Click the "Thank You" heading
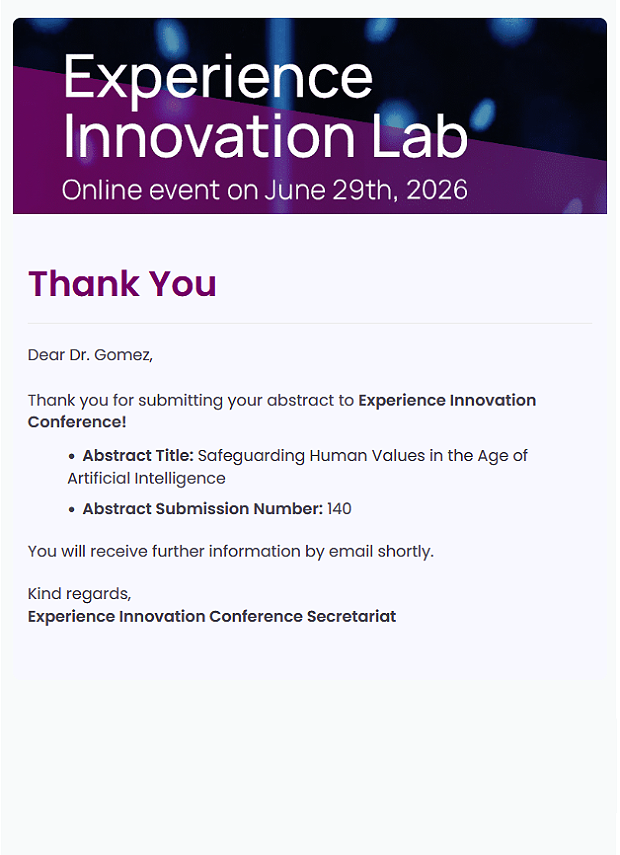620x855 pixels. (122, 284)
